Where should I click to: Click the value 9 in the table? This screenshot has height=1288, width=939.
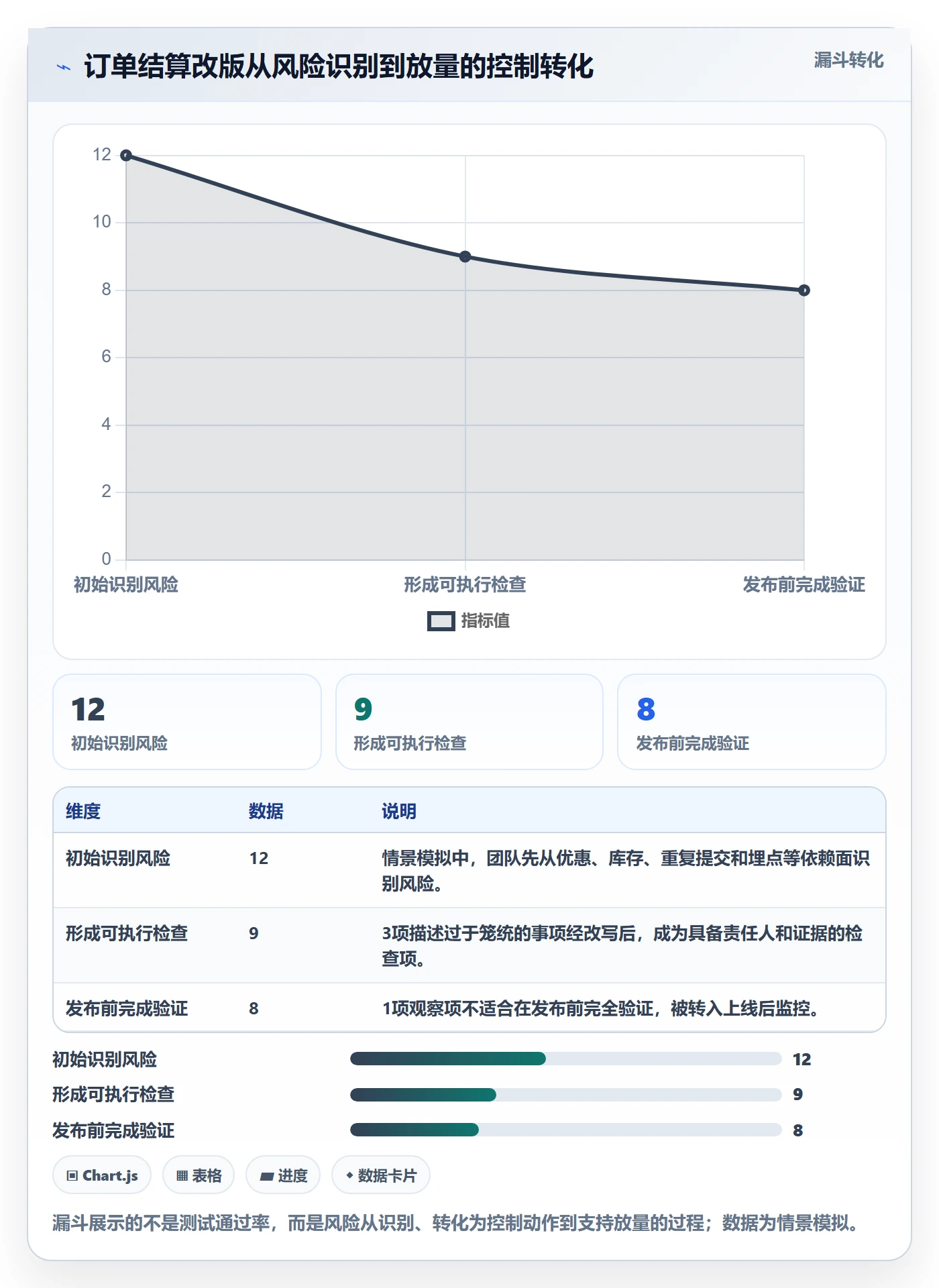(x=254, y=933)
